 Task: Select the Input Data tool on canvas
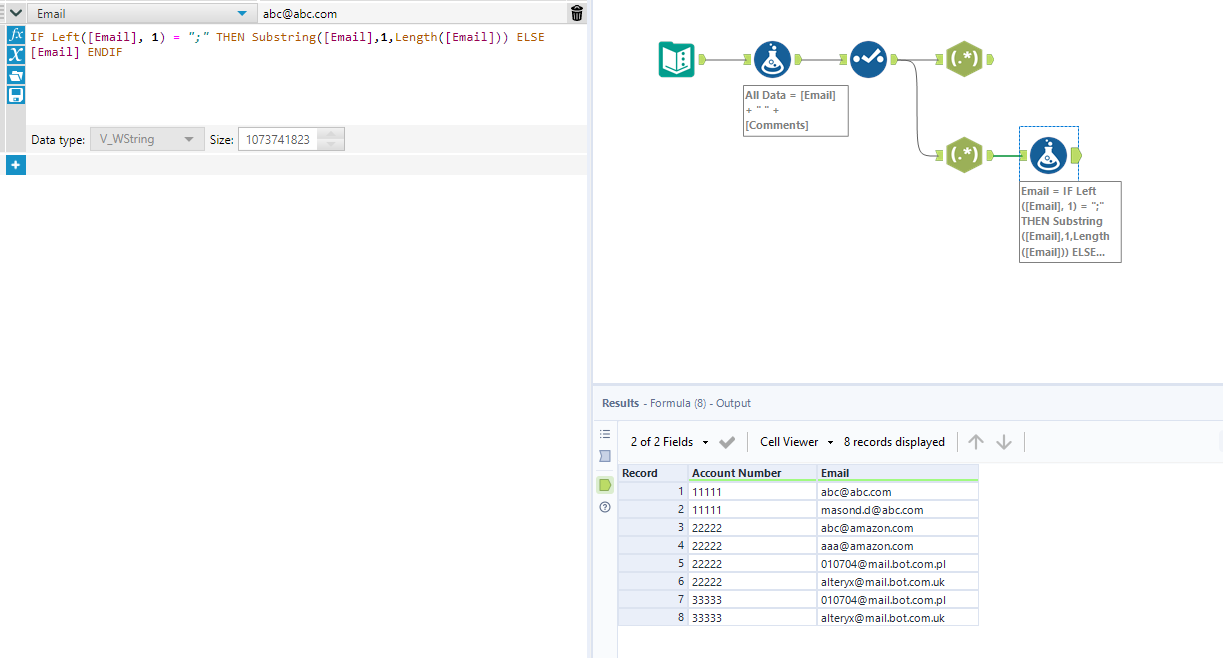tap(677, 59)
